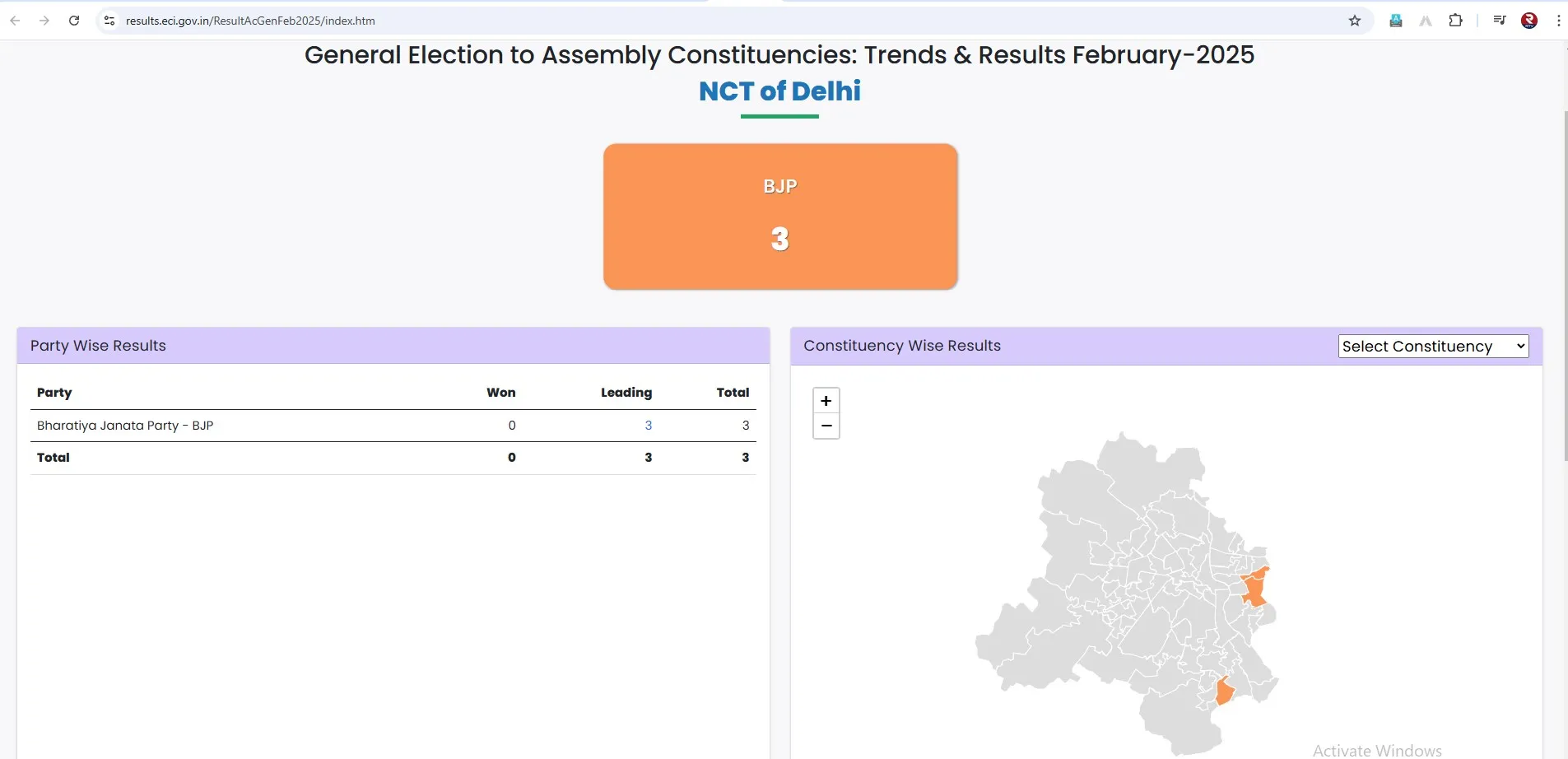
Task: Reload the page with the refresh icon
Action: [74, 21]
